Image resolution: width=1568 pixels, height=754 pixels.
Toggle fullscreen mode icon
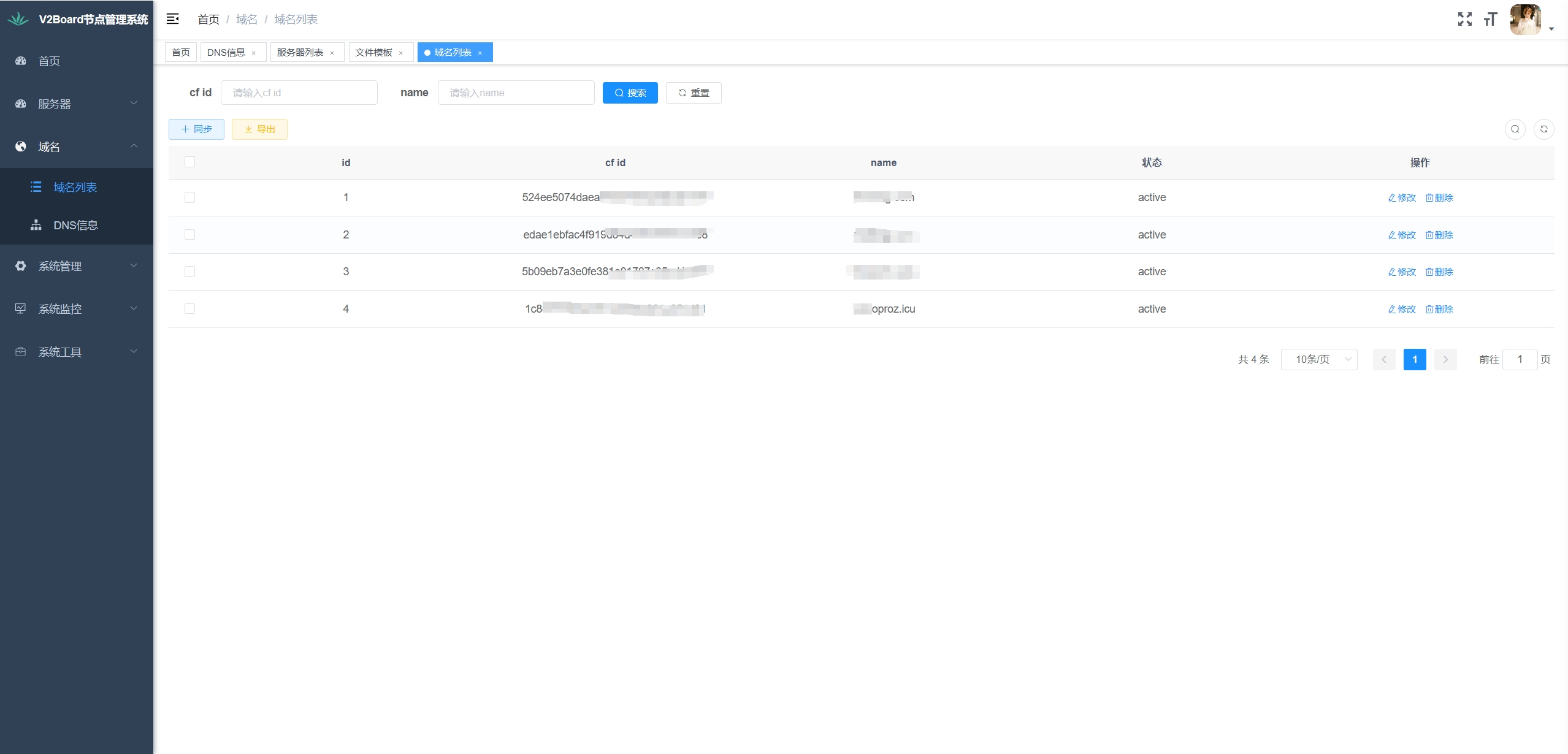[x=1464, y=19]
